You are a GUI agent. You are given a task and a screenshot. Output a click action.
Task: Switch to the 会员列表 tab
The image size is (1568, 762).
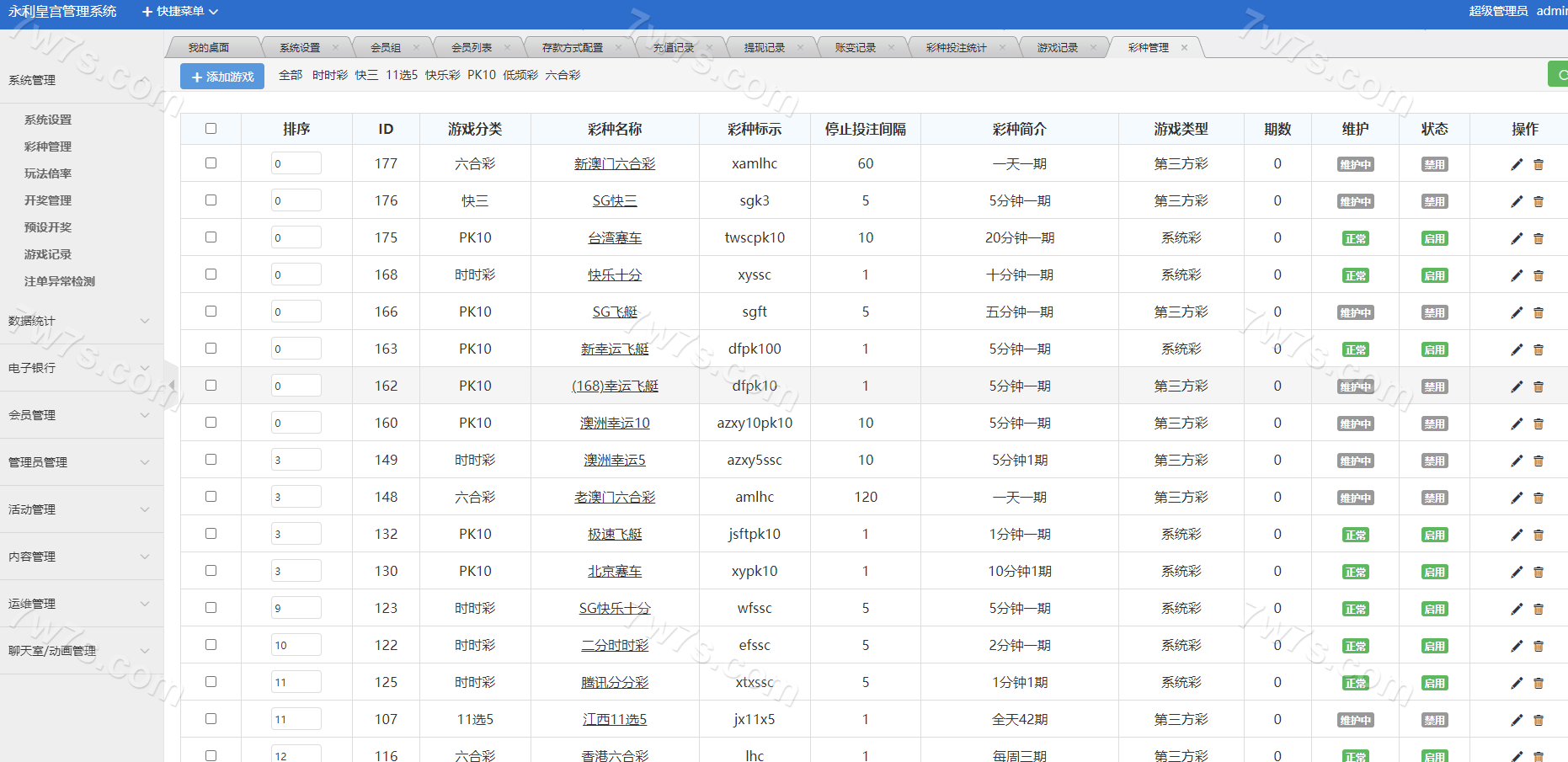pos(472,48)
